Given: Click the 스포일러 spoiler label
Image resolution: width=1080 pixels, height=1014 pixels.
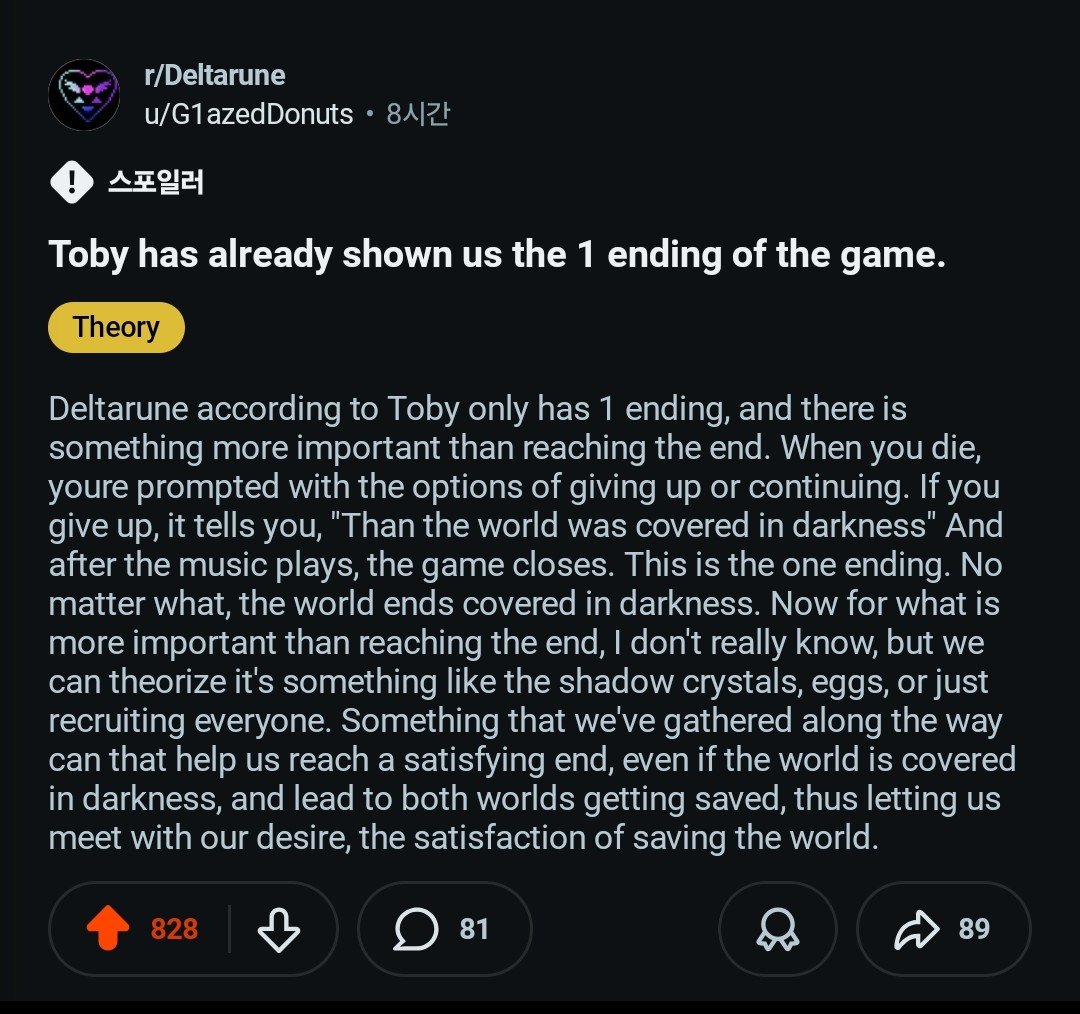Looking at the screenshot, I should pyautogui.click(x=156, y=183).
